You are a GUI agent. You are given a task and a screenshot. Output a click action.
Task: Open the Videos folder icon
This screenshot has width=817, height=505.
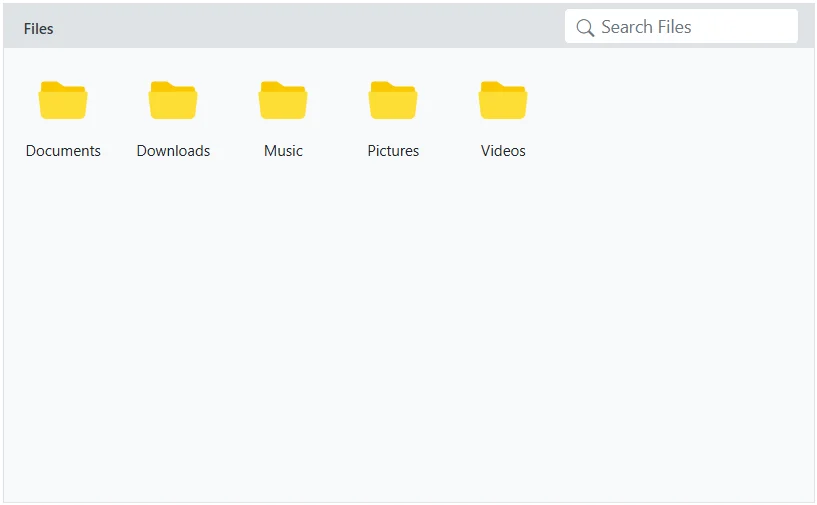pos(503,100)
